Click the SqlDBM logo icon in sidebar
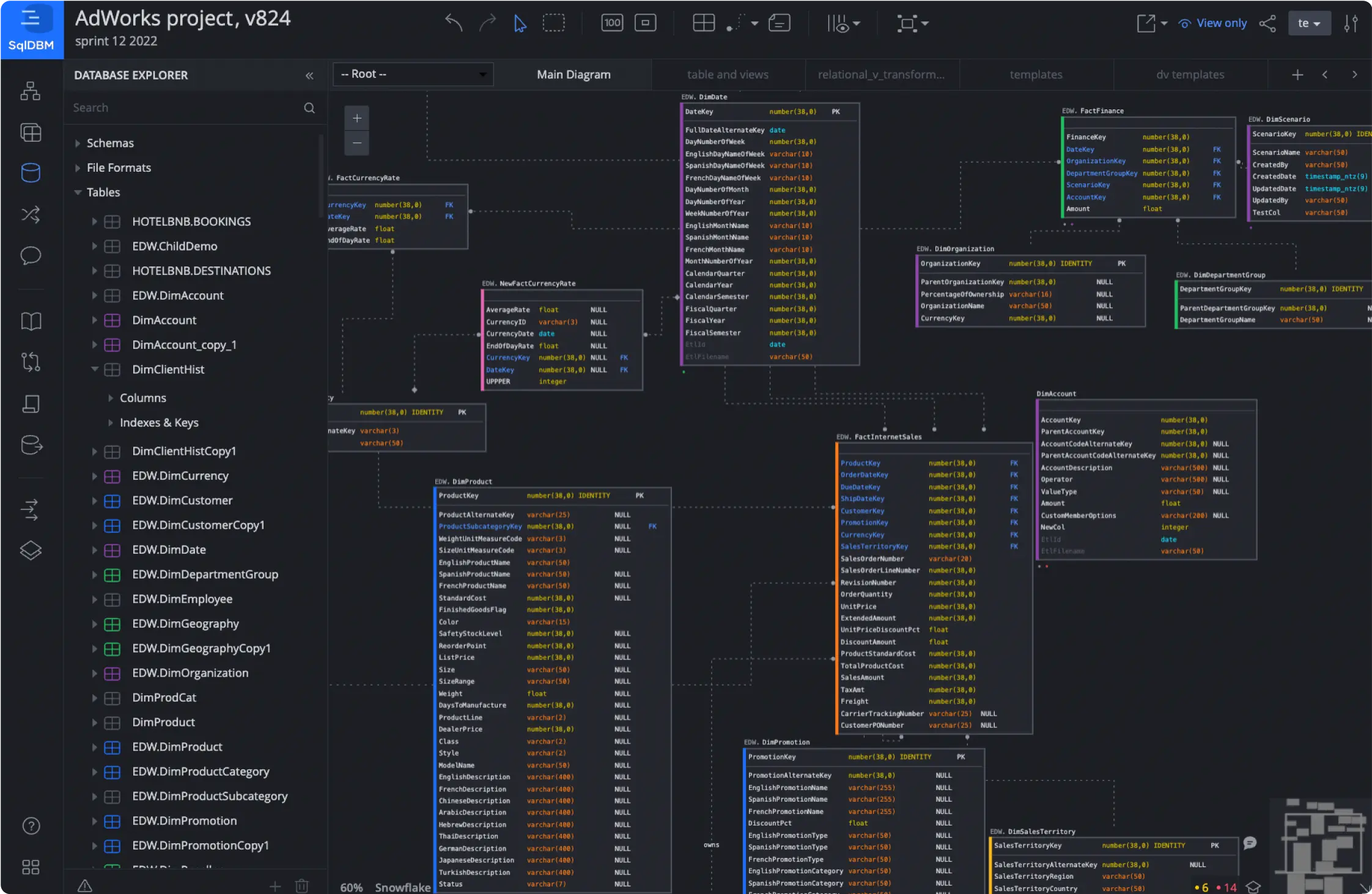Image resolution: width=1372 pixels, height=894 pixels. 30,28
